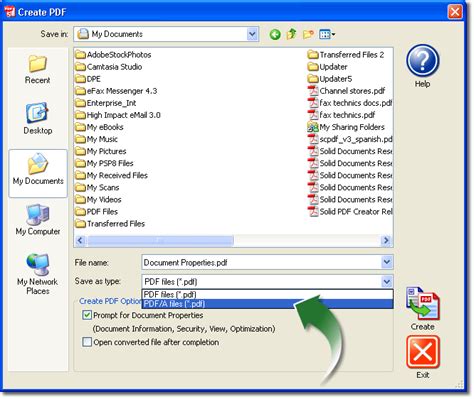Select the Transferred Files 2 folder
Viewport: 474px width, 399px height.
[346, 55]
